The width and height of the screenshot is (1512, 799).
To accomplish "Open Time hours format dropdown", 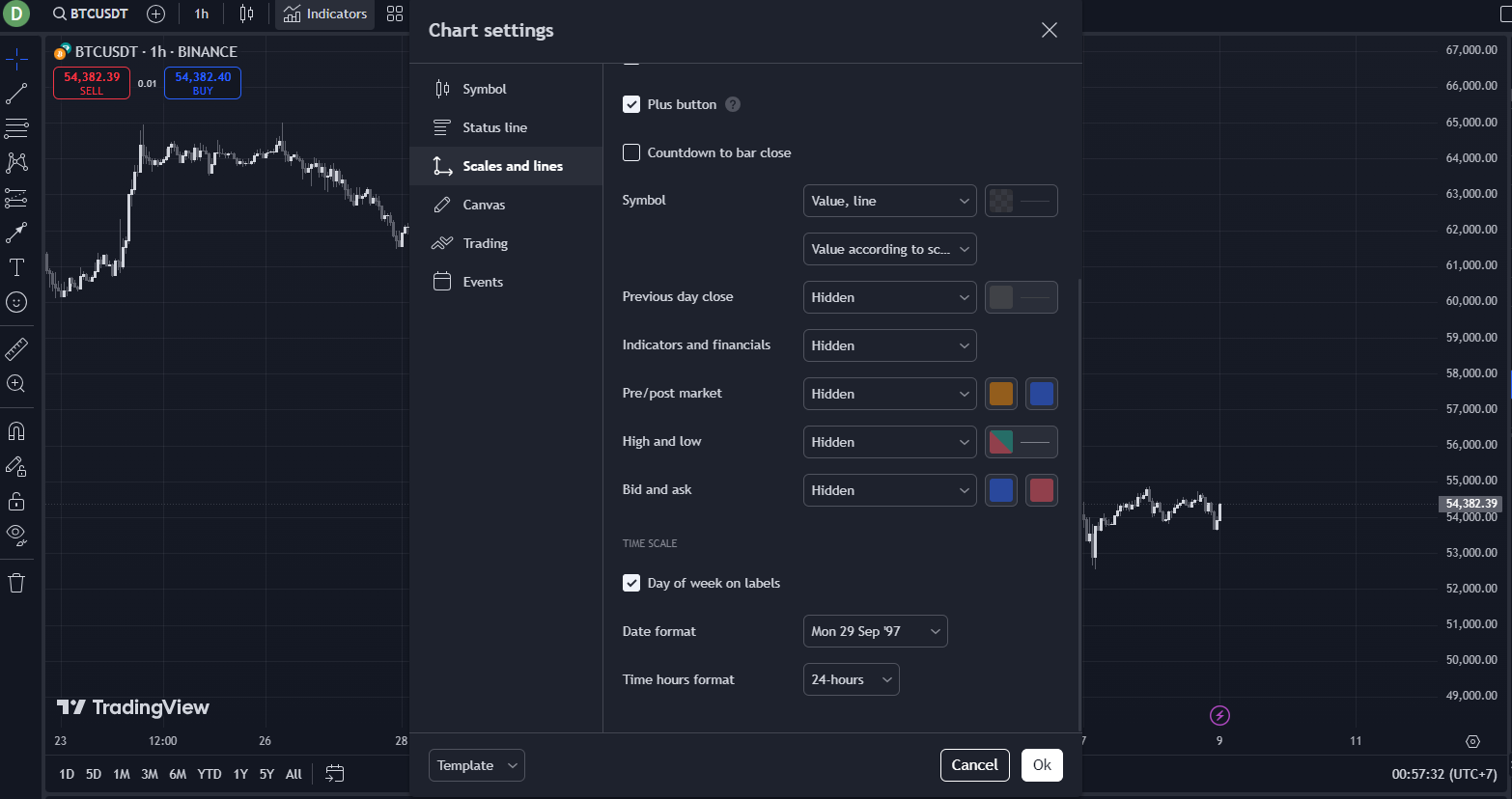I will tap(851, 679).
